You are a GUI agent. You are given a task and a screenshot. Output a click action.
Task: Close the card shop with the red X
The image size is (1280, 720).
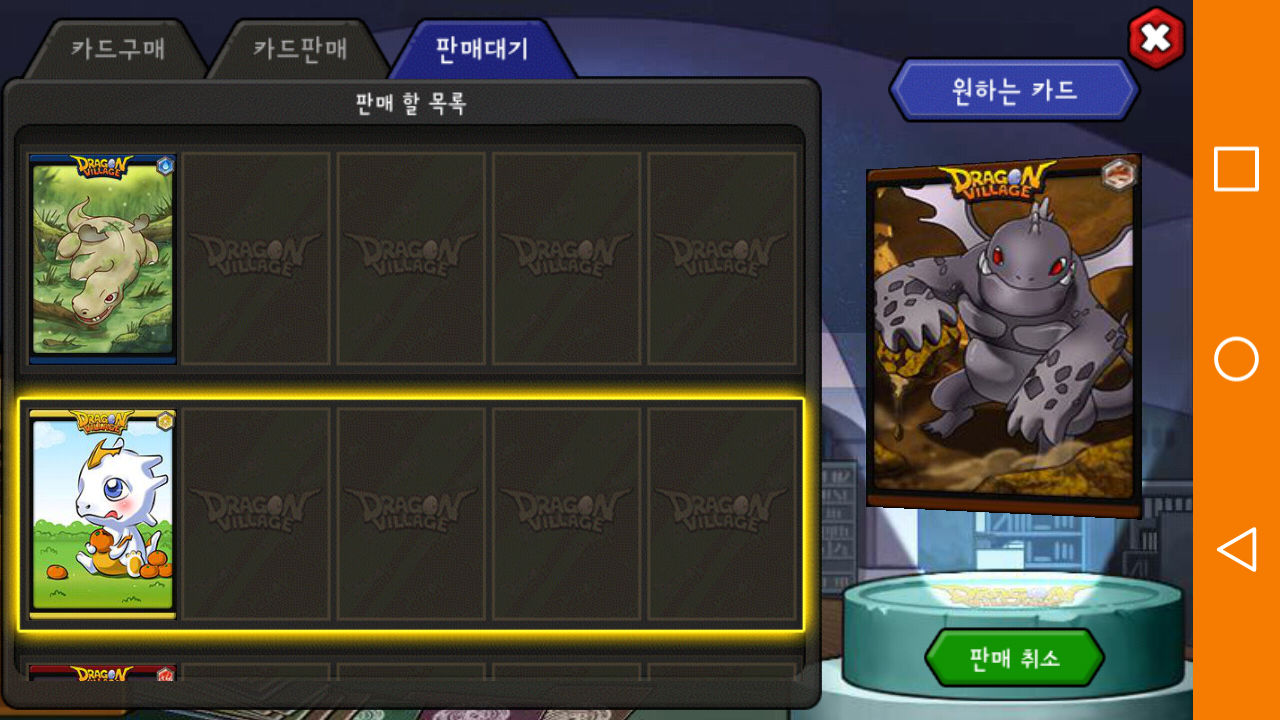(x=1156, y=39)
